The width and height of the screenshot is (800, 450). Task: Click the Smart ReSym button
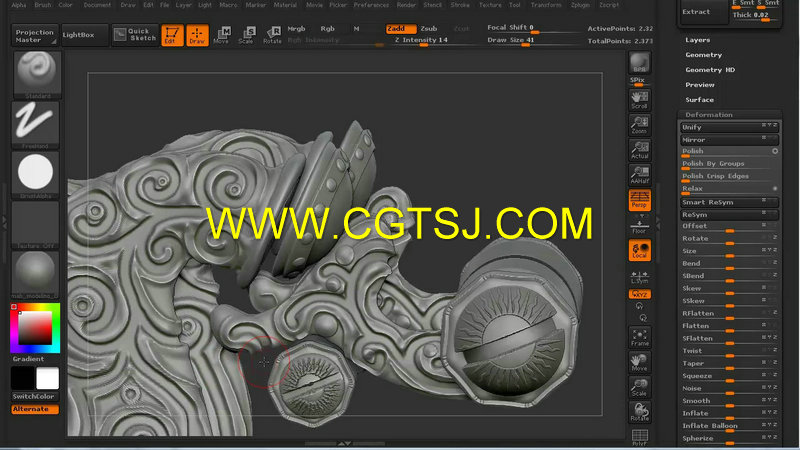pos(729,203)
